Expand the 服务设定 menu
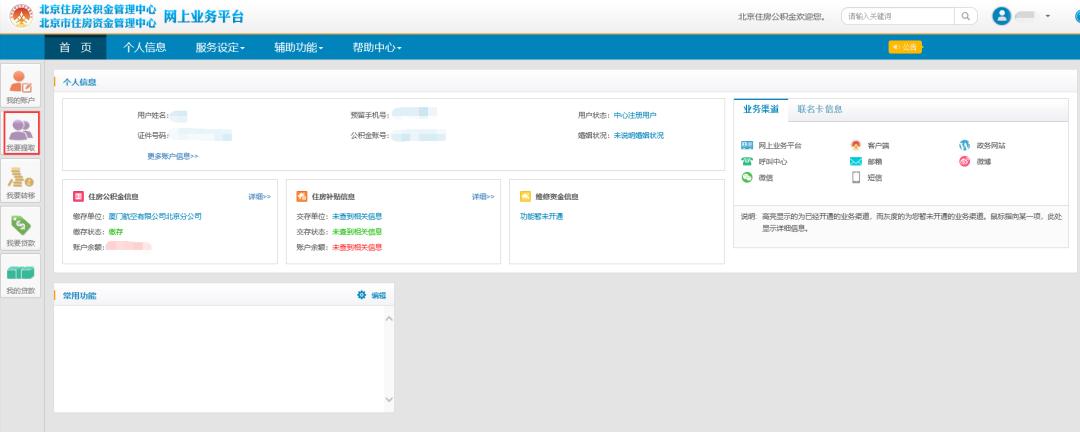Screen dimensions: 1080x432 220,48
